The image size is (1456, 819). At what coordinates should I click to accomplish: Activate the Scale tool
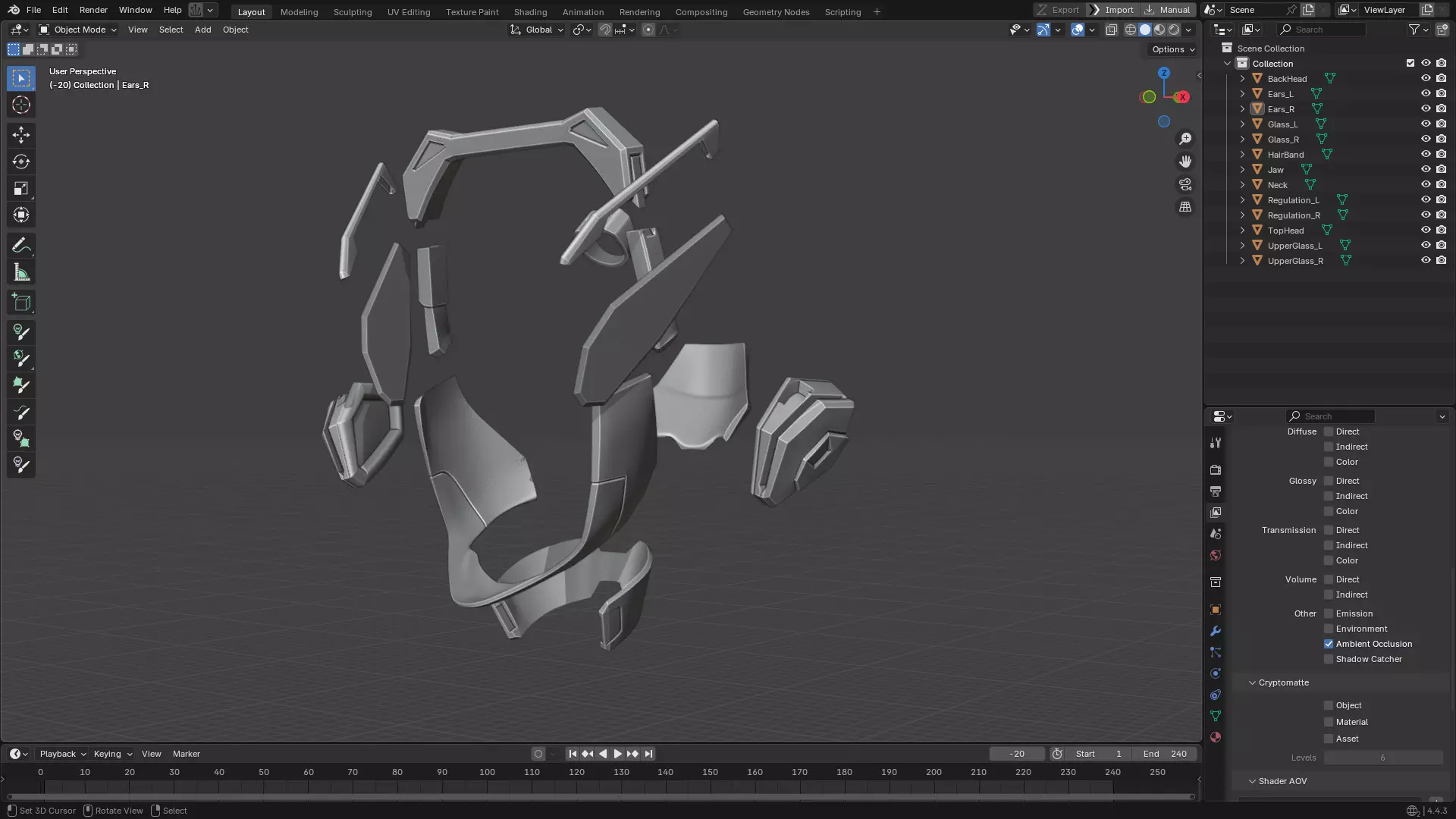[x=21, y=188]
